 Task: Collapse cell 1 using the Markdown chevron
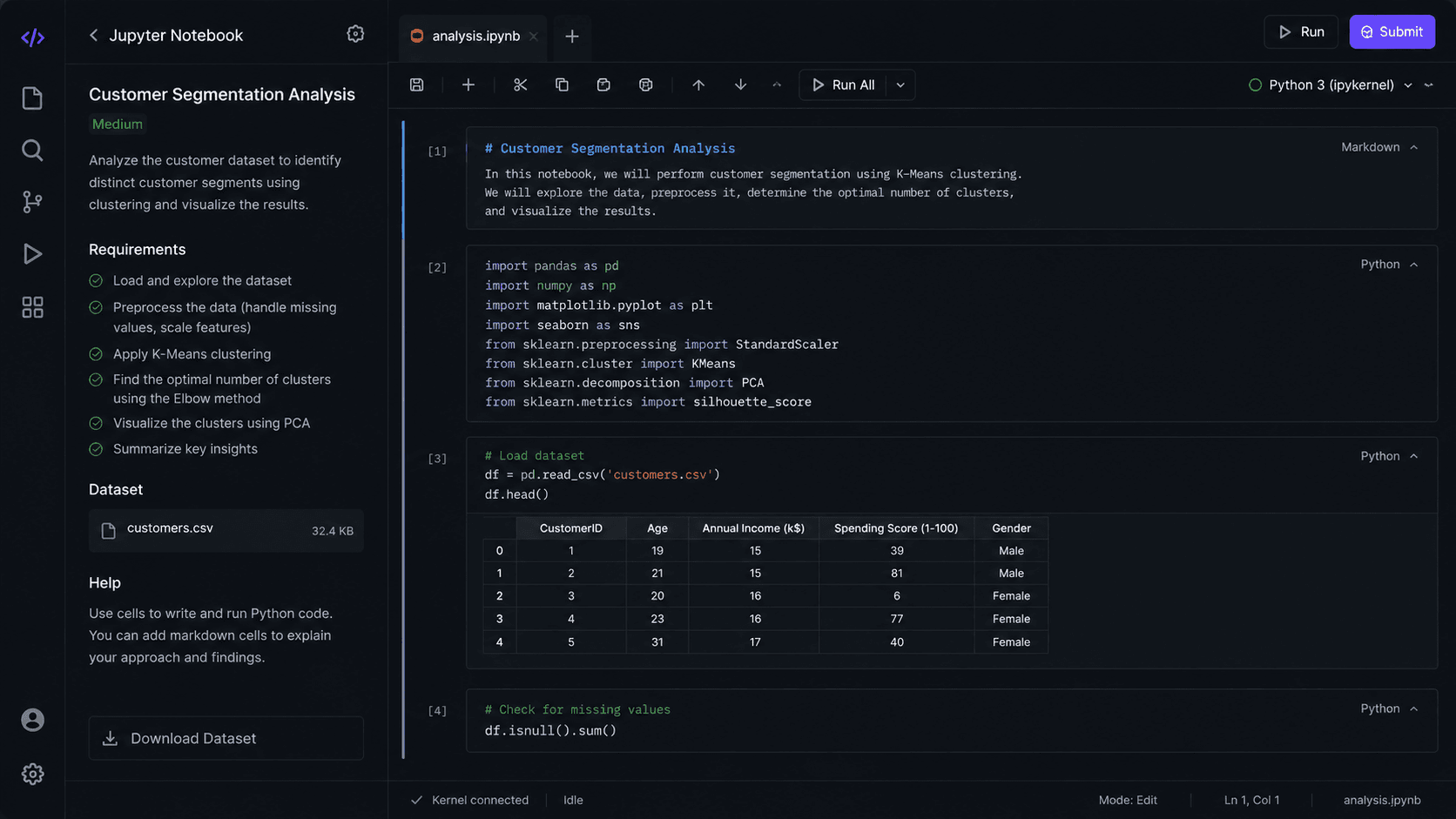[x=1413, y=147]
